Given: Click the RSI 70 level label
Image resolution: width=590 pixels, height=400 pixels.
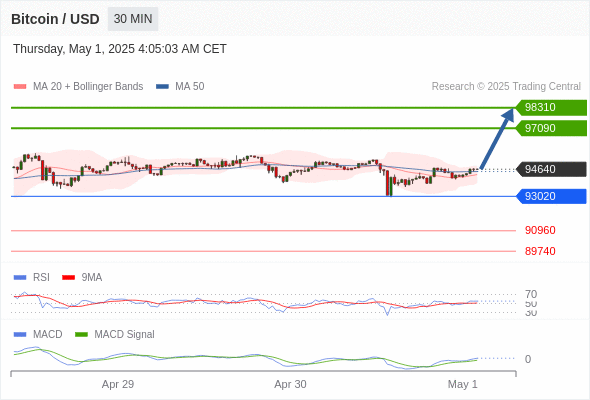Looking at the screenshot, I should pyautogui.click(x=531, y=294).
